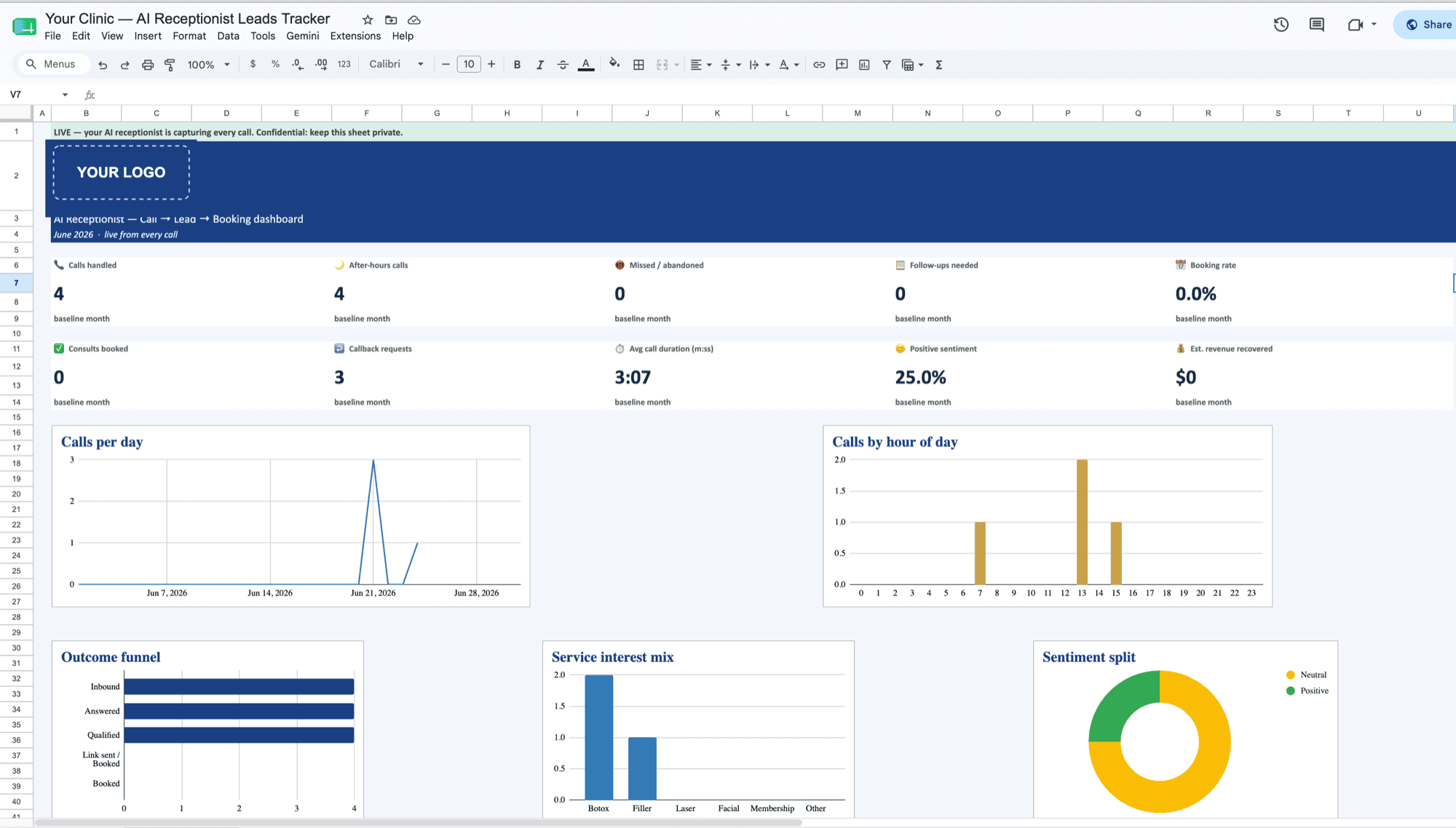Open the Gemini menu

click(x=303, y=36)
